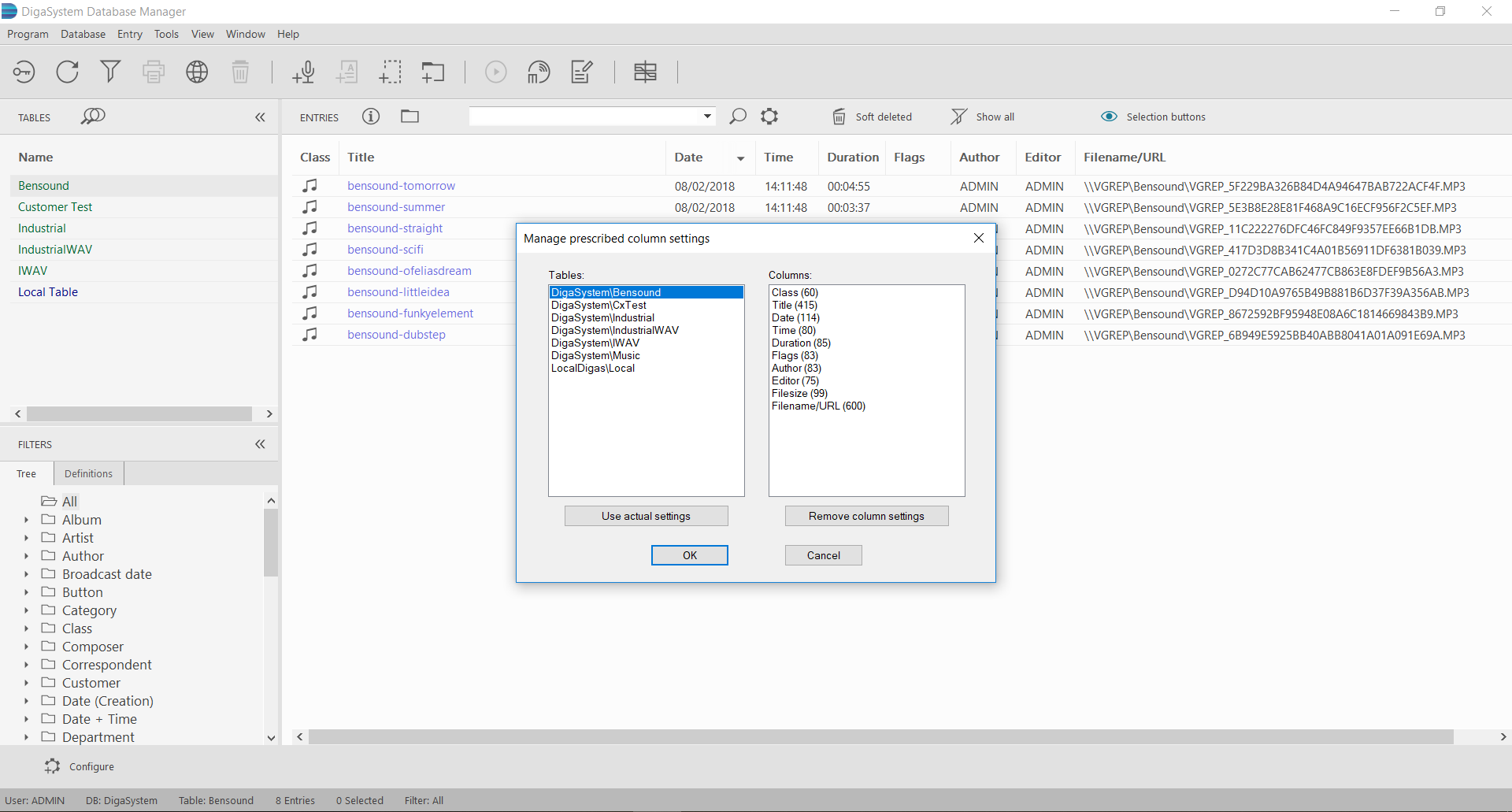Open entry info icon beside ENTRIES
This screenshot has height=812, width=1512.
pyautogui.click(x=371, y=117)
